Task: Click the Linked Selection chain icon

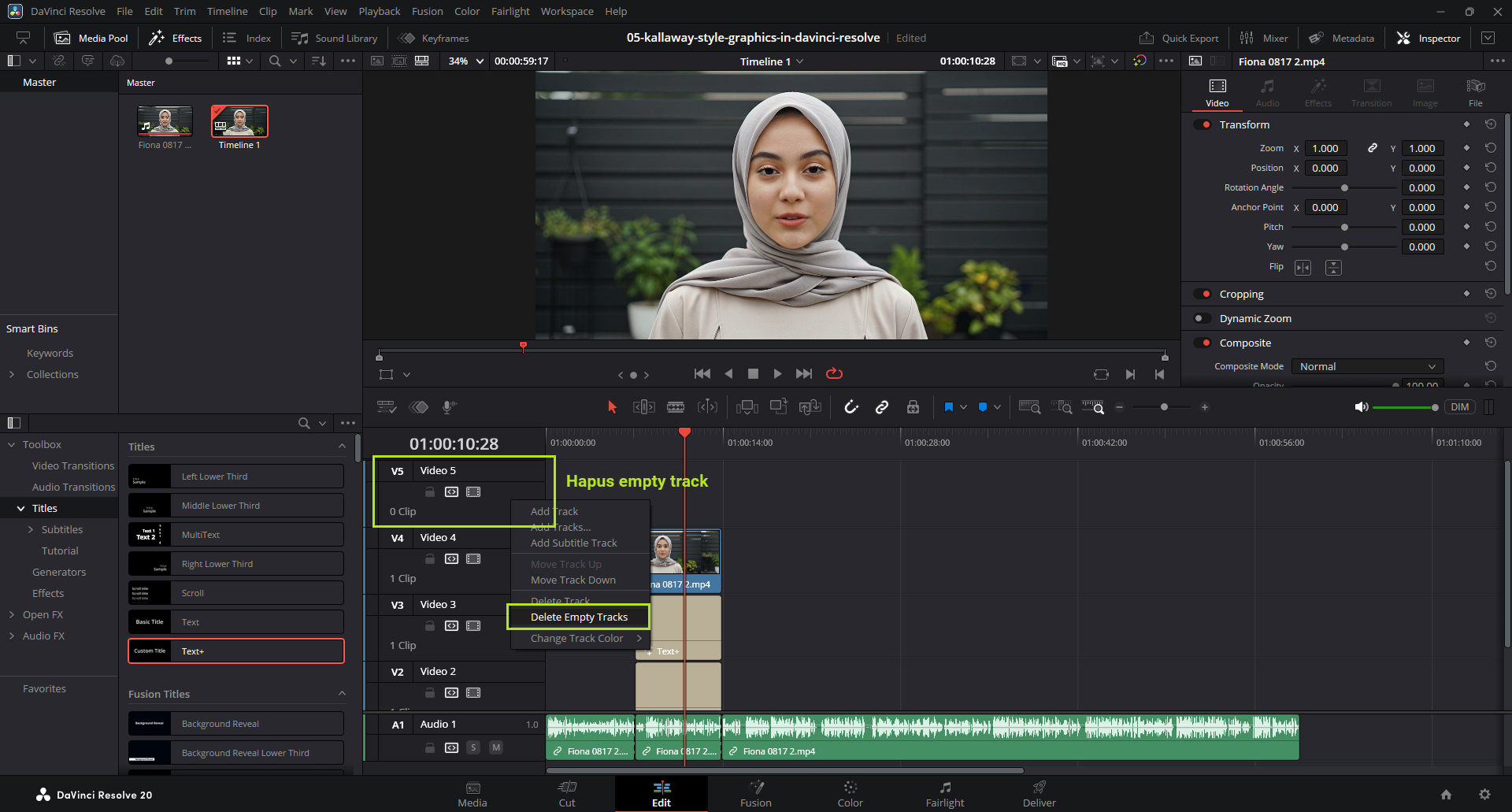Action: coord(882,407)
